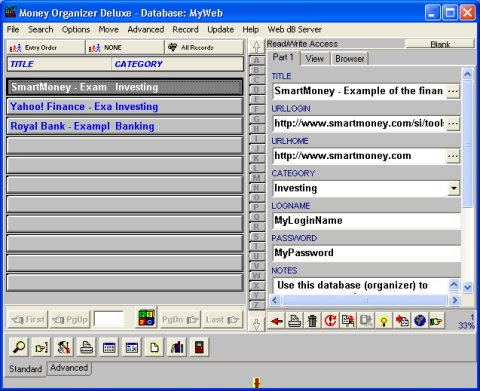Click the red-yellow marker at window bottom

tap(256, 383)
